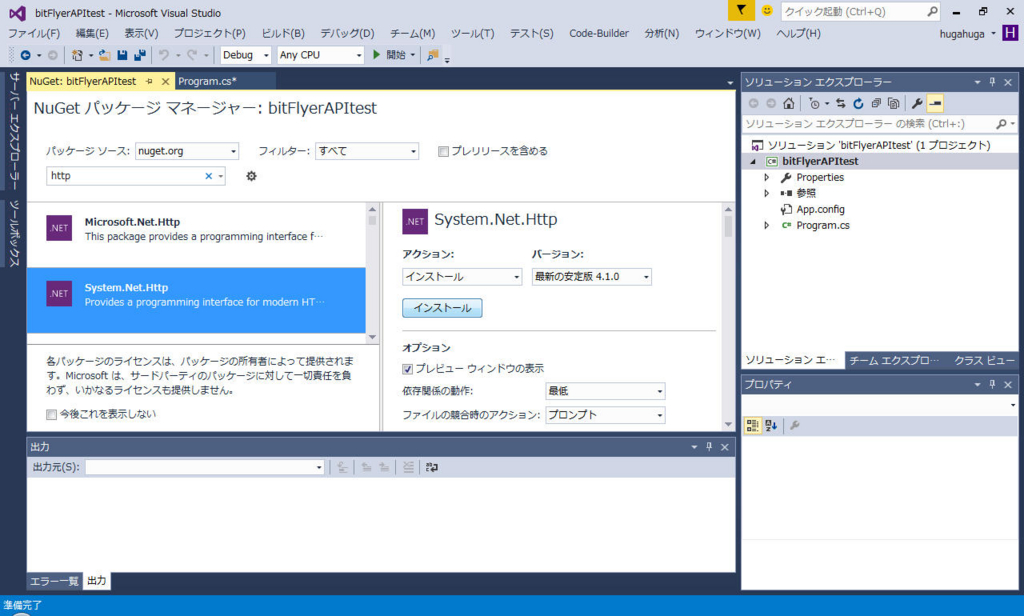Click the Save floppy disk icon
This screenshot has width=1024, height=616.
tap(122, 56)
